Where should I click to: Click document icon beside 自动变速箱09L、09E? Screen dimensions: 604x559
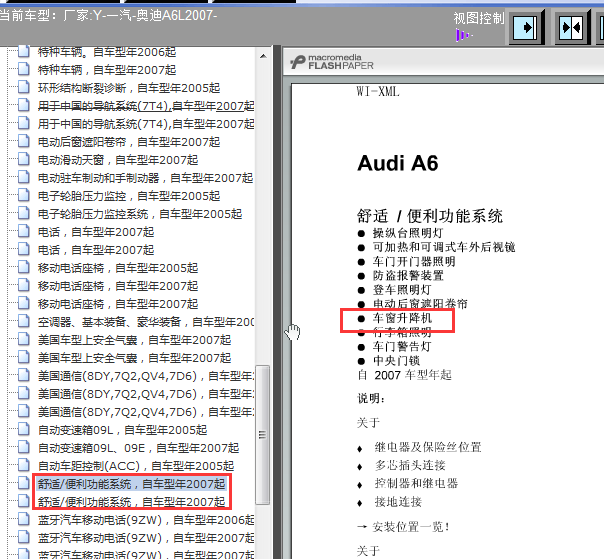pos(23,448)
